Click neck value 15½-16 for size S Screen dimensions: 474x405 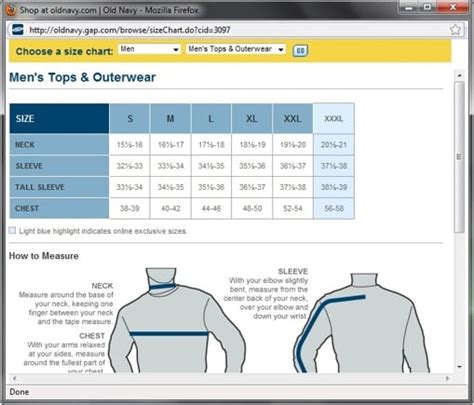point(130,145)
